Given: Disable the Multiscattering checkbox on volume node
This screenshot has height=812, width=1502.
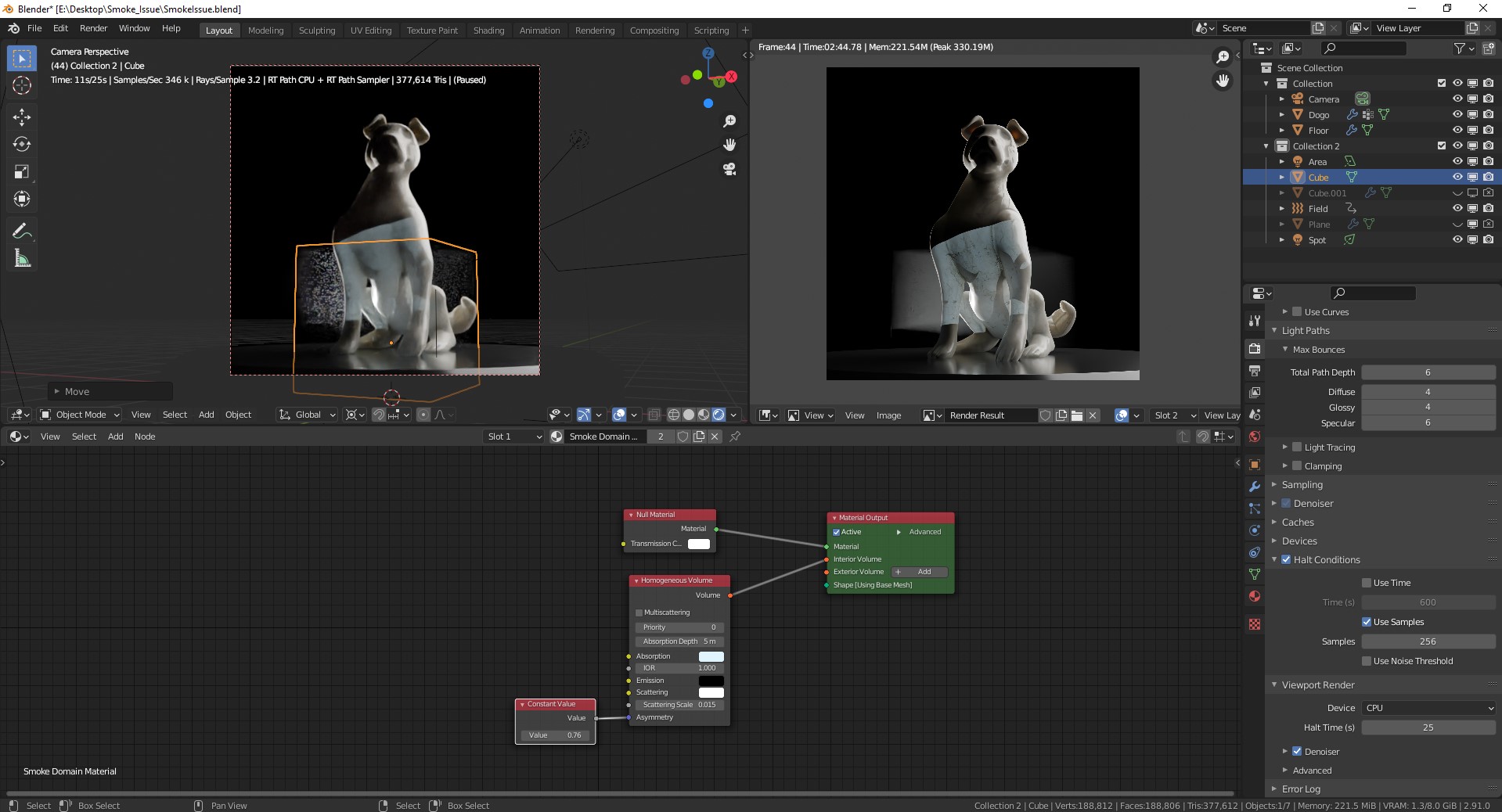Looking at the screenshot, I should click(639, 613).
